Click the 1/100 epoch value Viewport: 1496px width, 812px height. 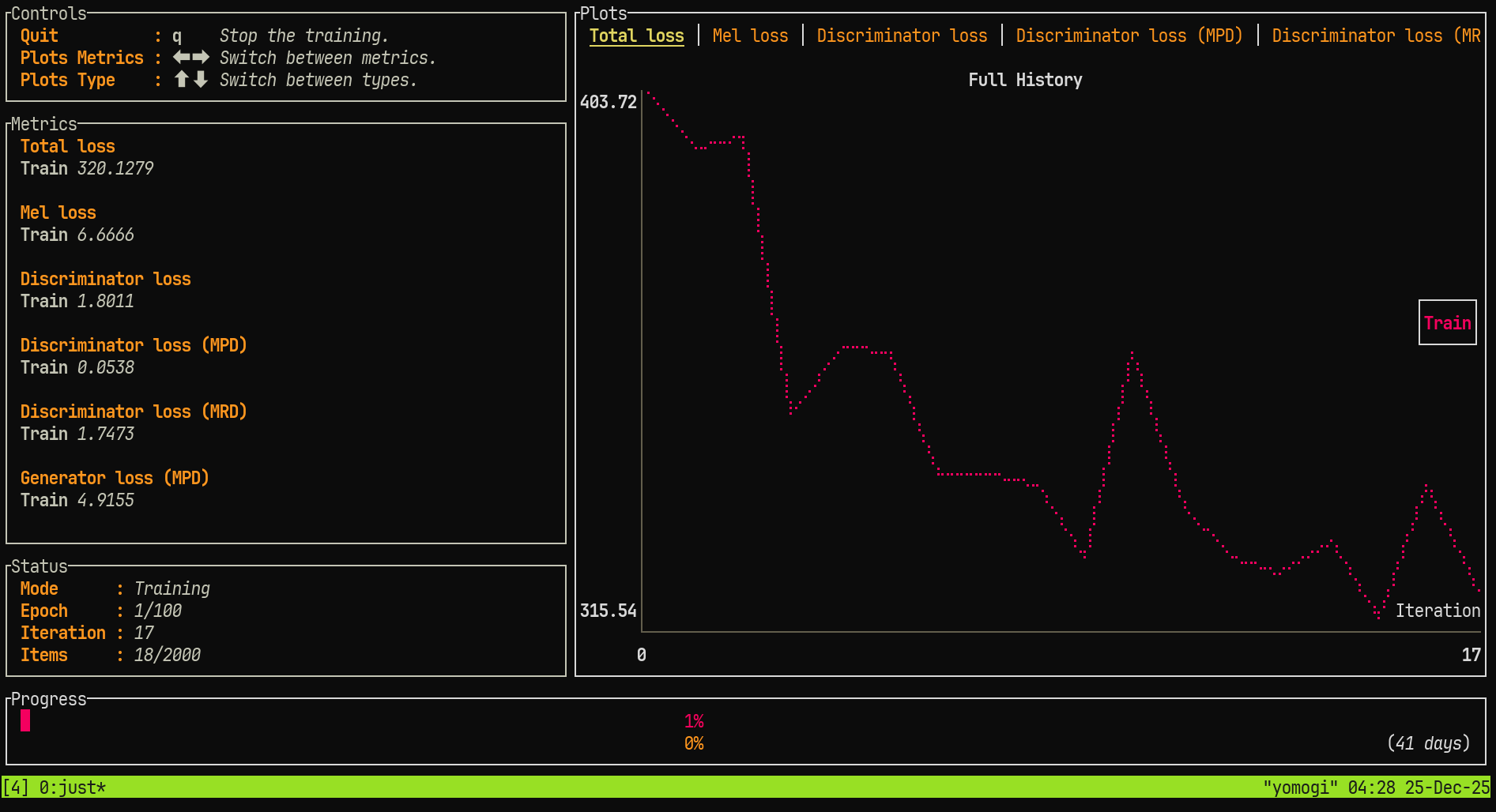(158, 611)
